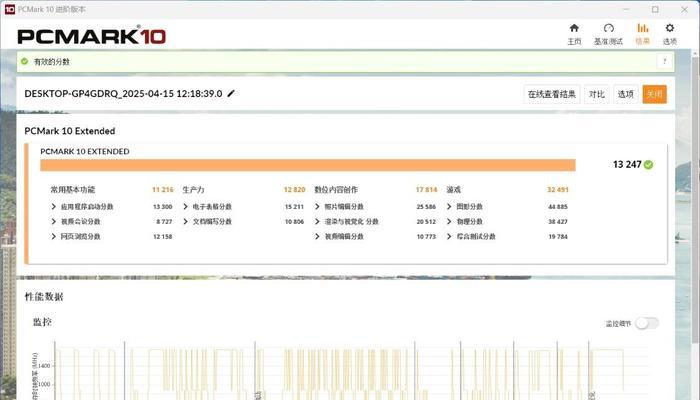This screenshot has width=700, height=400.
Task: Click the 游戏 heading
Action: pyautogui.click(x=454, y=190)
